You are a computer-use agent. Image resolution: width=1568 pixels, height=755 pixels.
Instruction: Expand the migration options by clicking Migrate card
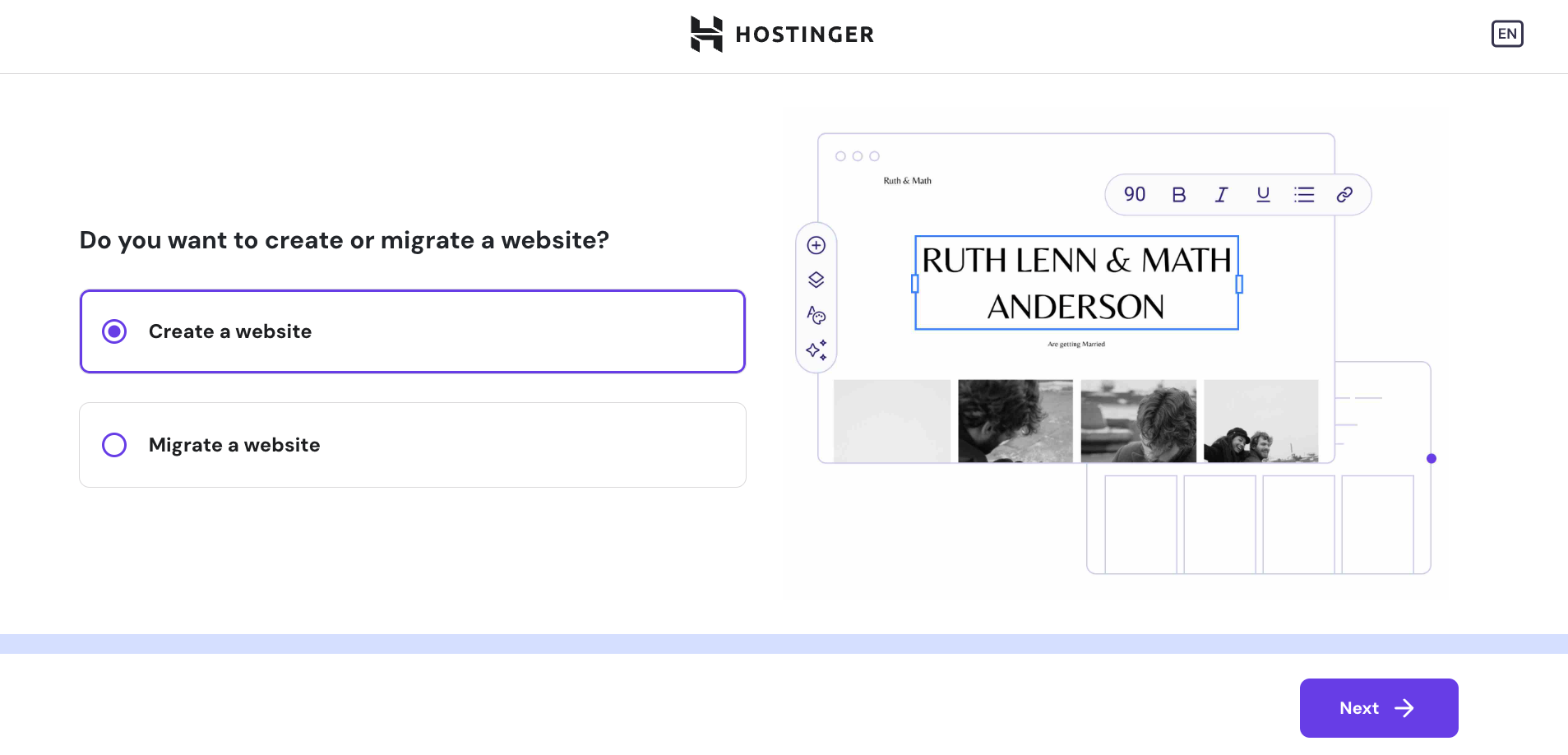(x=411, y=445)
